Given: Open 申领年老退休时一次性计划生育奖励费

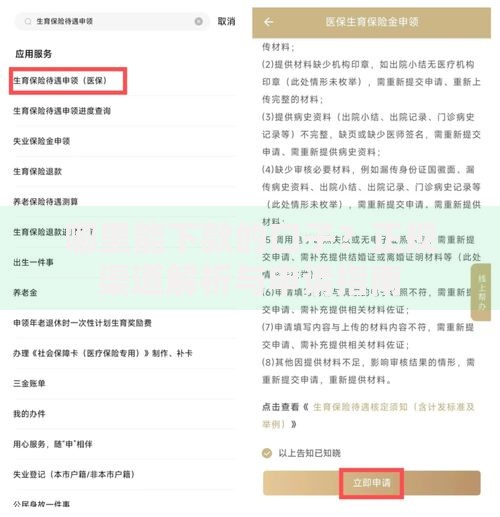Looking at the screenshot, I should point(82,323).
